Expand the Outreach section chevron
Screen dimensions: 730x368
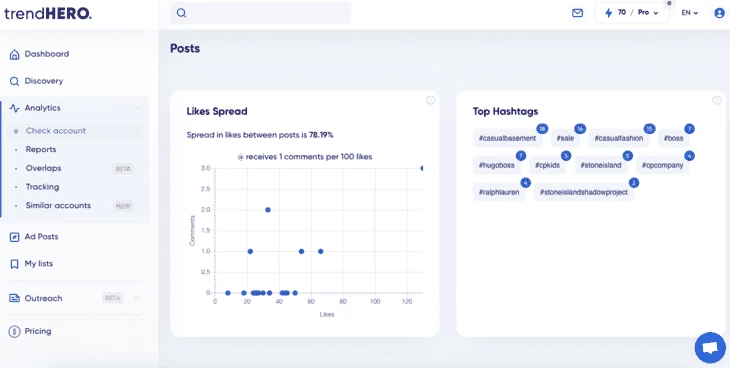(x=137, y=299)
